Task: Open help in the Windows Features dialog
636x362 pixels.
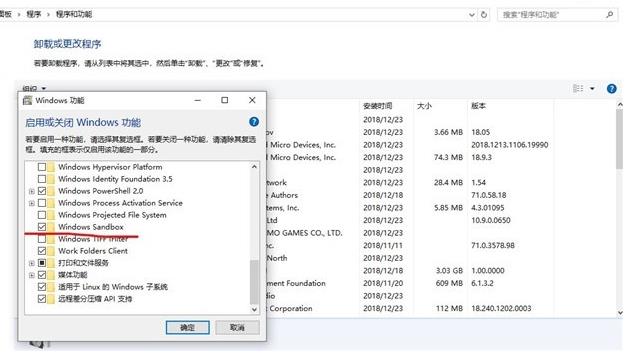Action: click(x=254, y=122)
